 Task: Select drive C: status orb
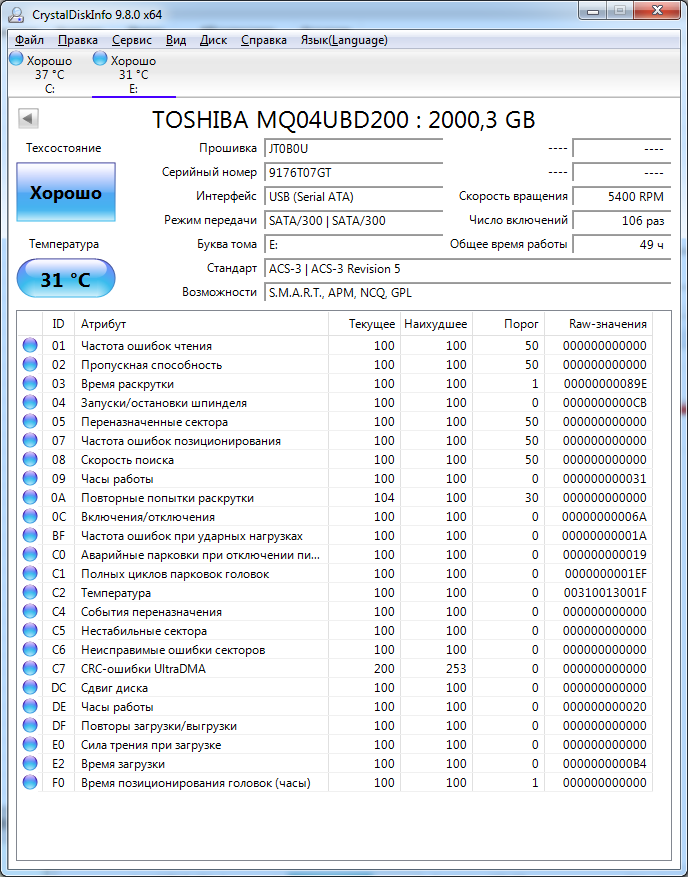coord(17,58)
